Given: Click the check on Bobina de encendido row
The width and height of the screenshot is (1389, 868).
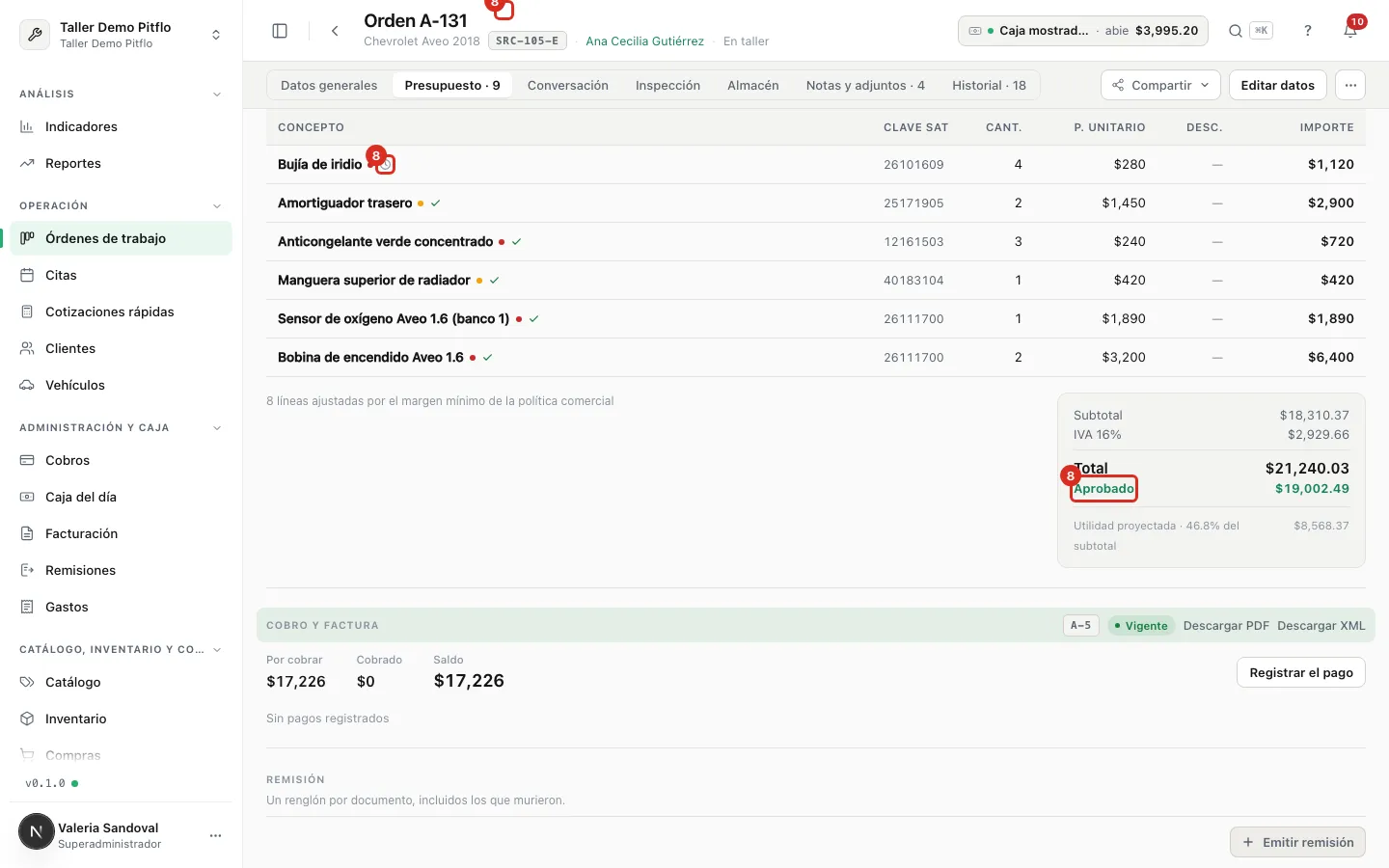Looking at the screenshot, I should click(487, 358).
